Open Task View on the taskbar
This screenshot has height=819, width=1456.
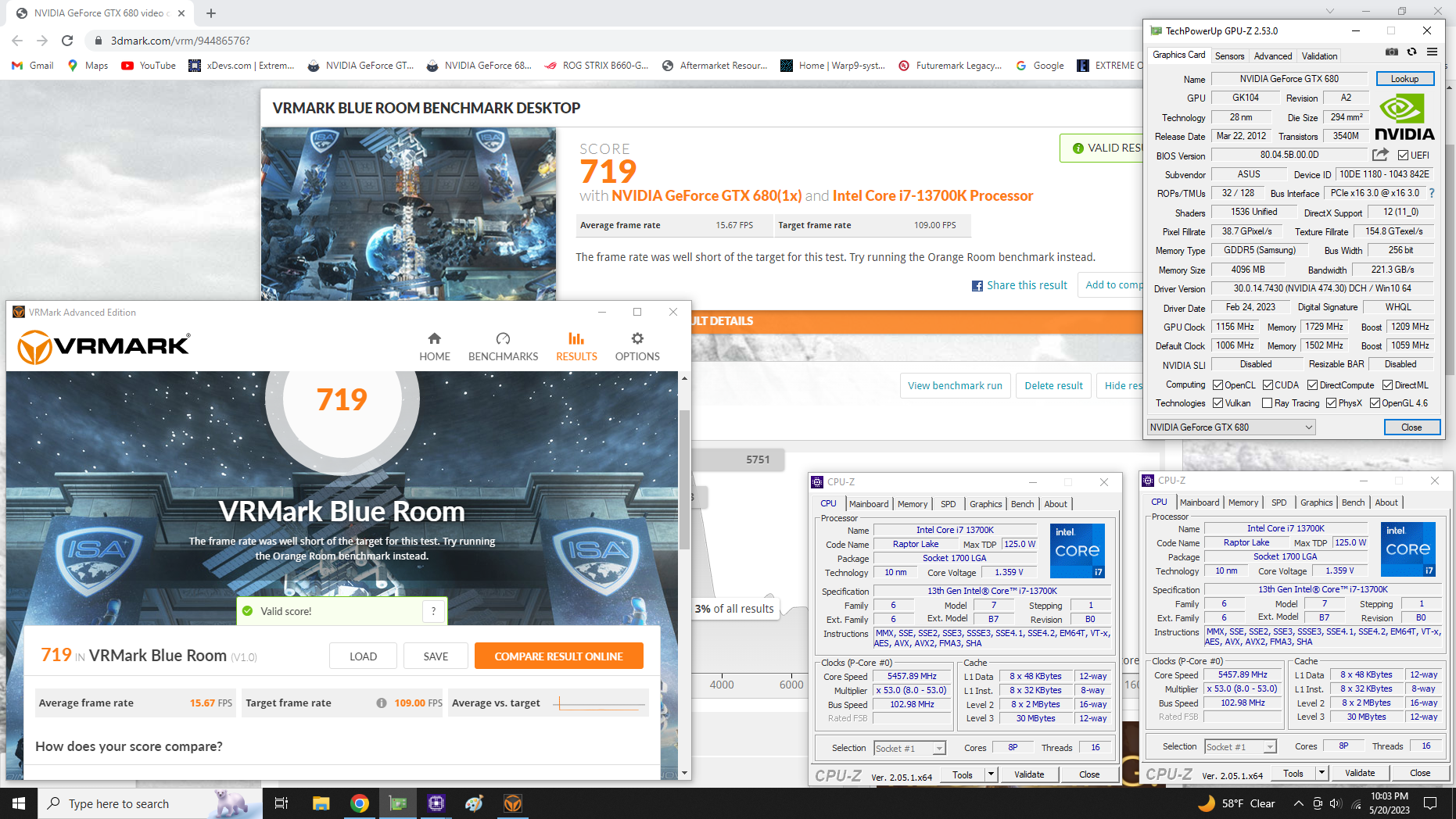click(x=282, y=803)
